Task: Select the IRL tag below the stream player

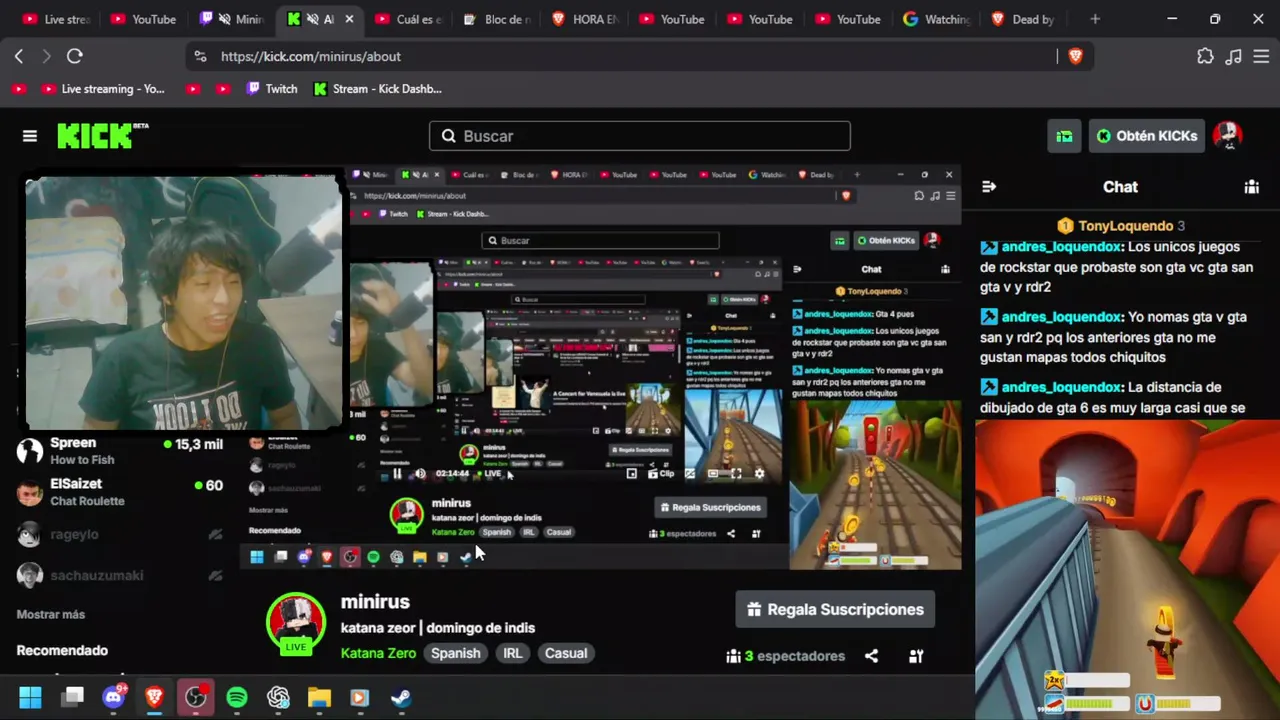Action: 512,653
